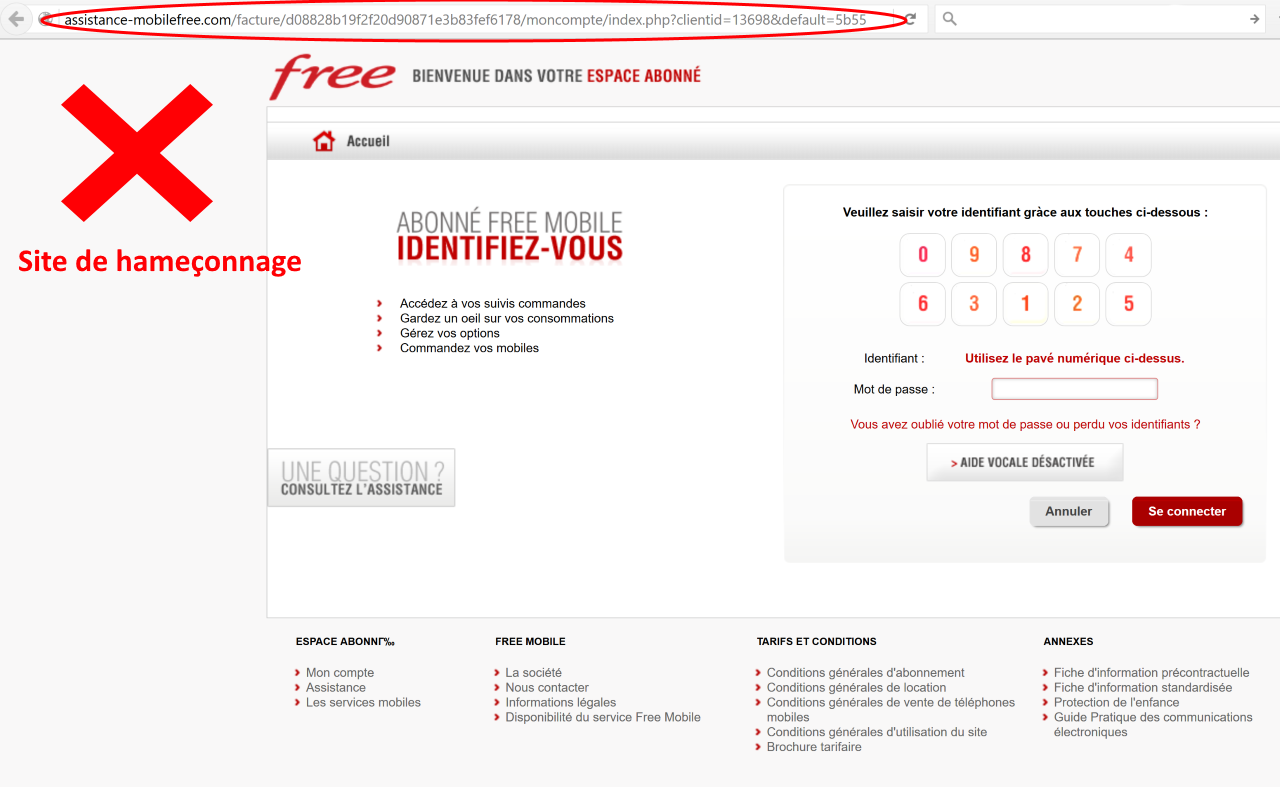1280x787 pixels.
Task: Click the browser address bar URL
Action: tap(465, 20)
